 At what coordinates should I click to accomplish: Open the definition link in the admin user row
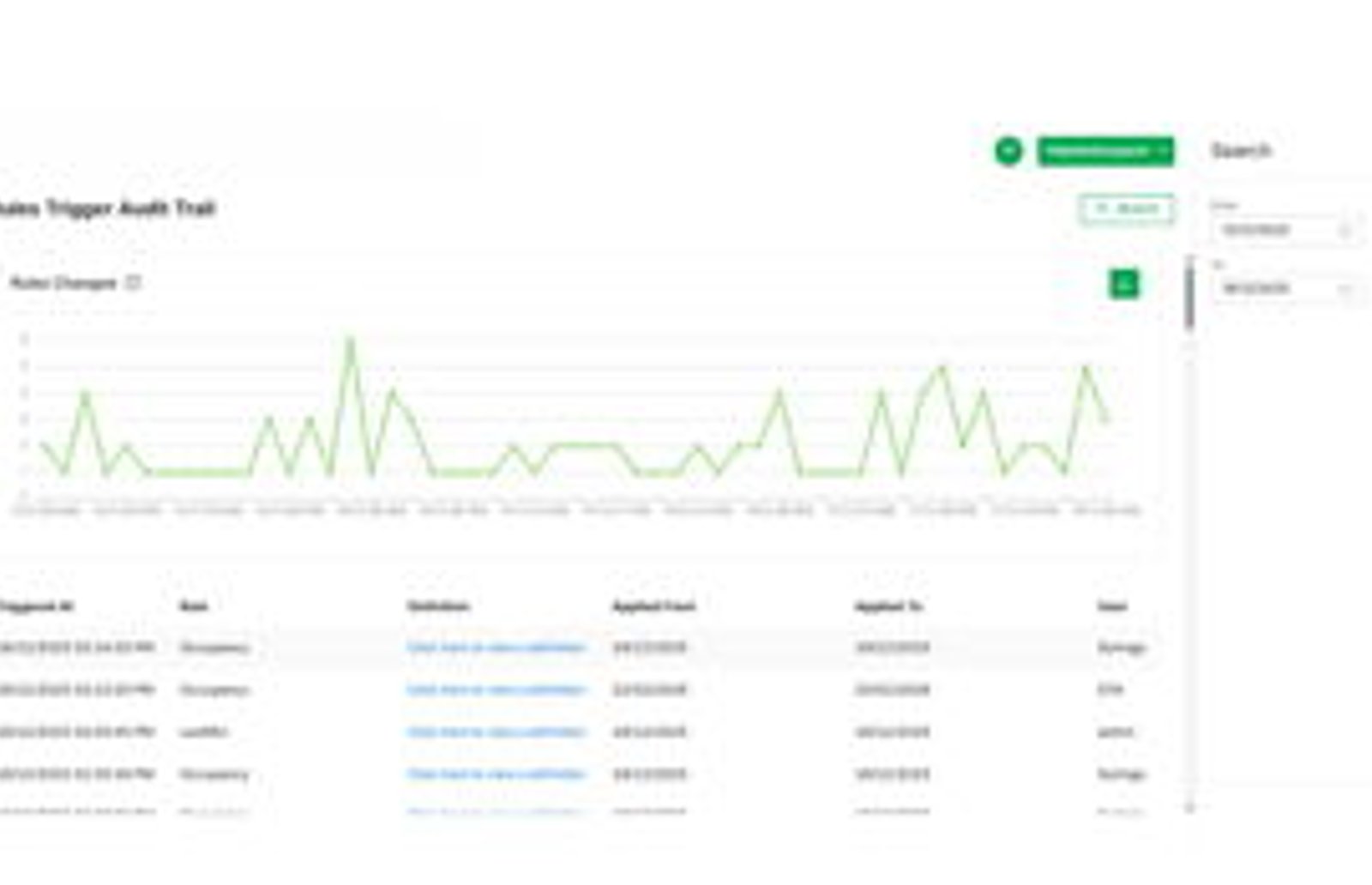496,731
